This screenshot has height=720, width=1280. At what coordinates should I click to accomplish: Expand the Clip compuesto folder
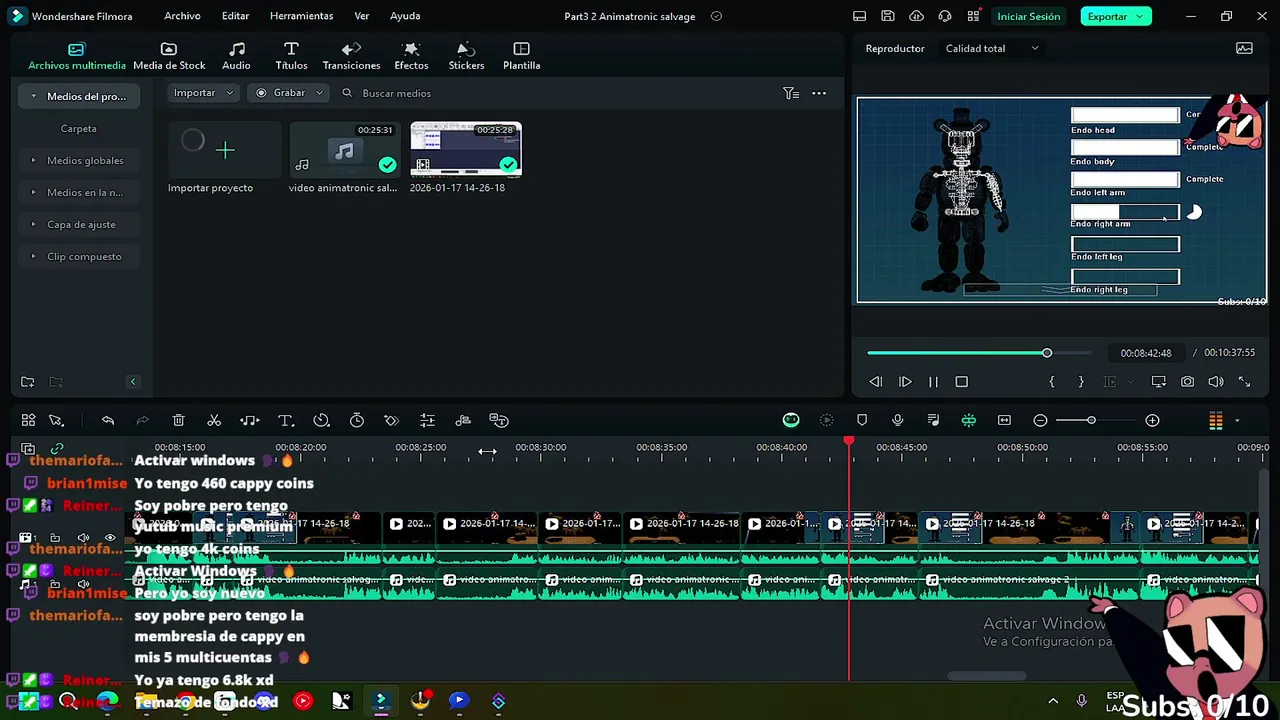coord(33,256)
